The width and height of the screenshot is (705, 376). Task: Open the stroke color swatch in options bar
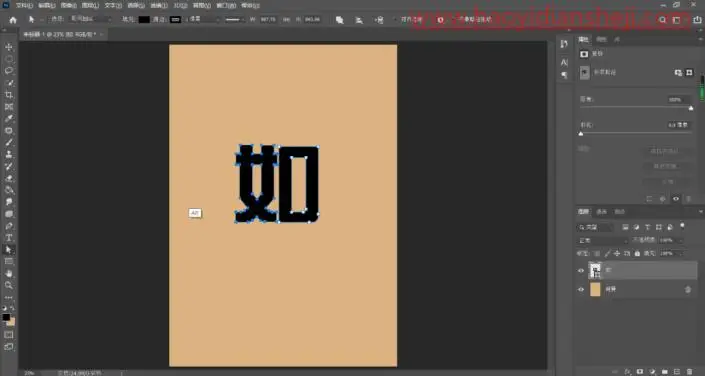click(175, 20)
